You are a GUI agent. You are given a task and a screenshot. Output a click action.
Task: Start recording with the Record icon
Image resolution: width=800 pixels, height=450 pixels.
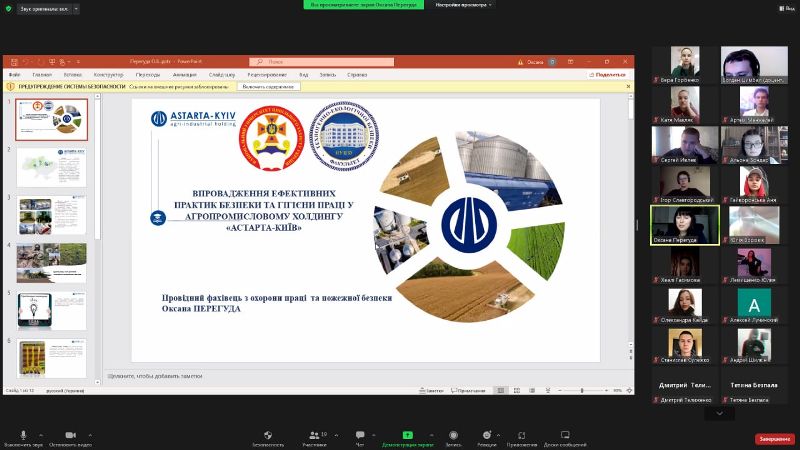(x=453, y=435)
